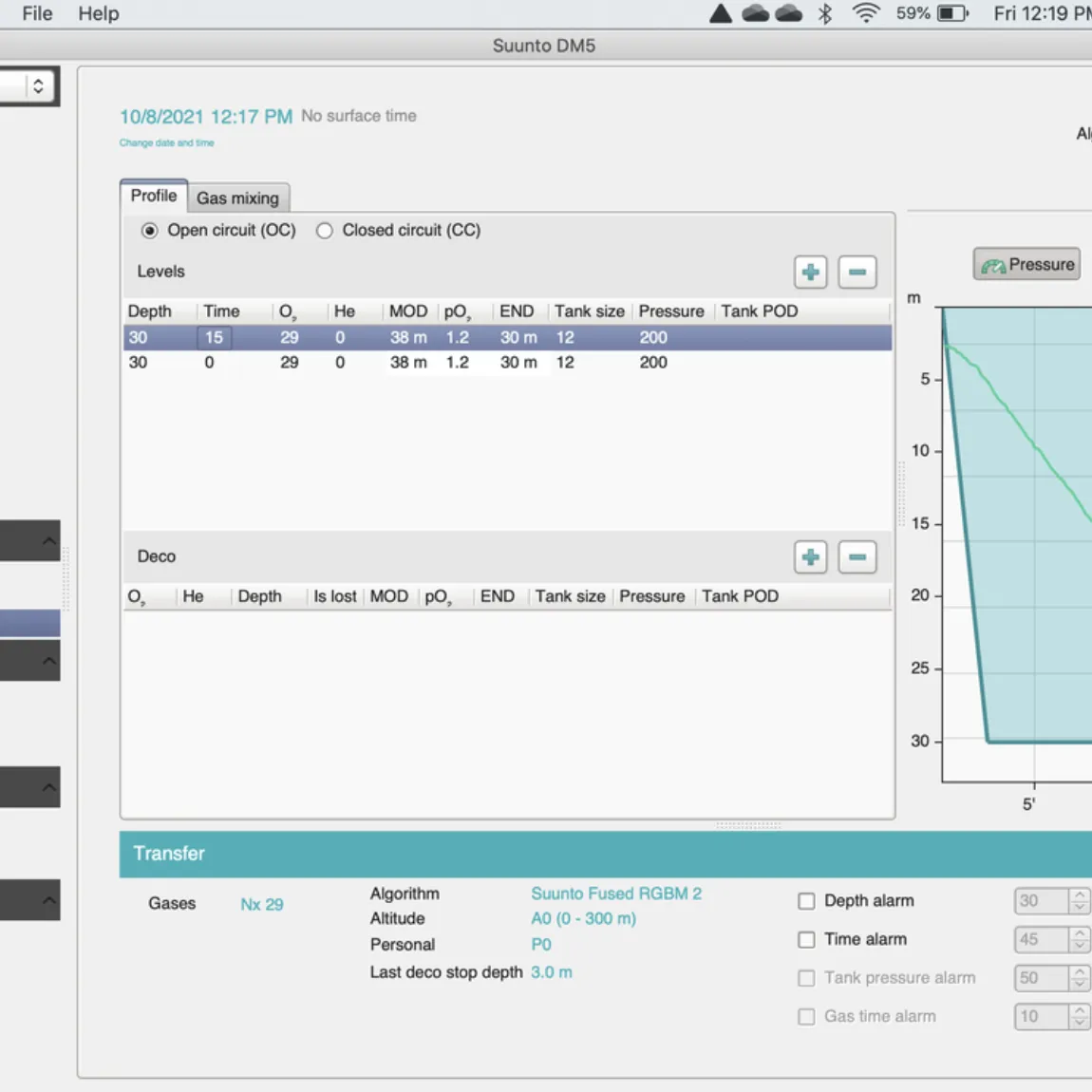
Task: Open the first cloud icon in menu bar
Action: tap(756, 13)
